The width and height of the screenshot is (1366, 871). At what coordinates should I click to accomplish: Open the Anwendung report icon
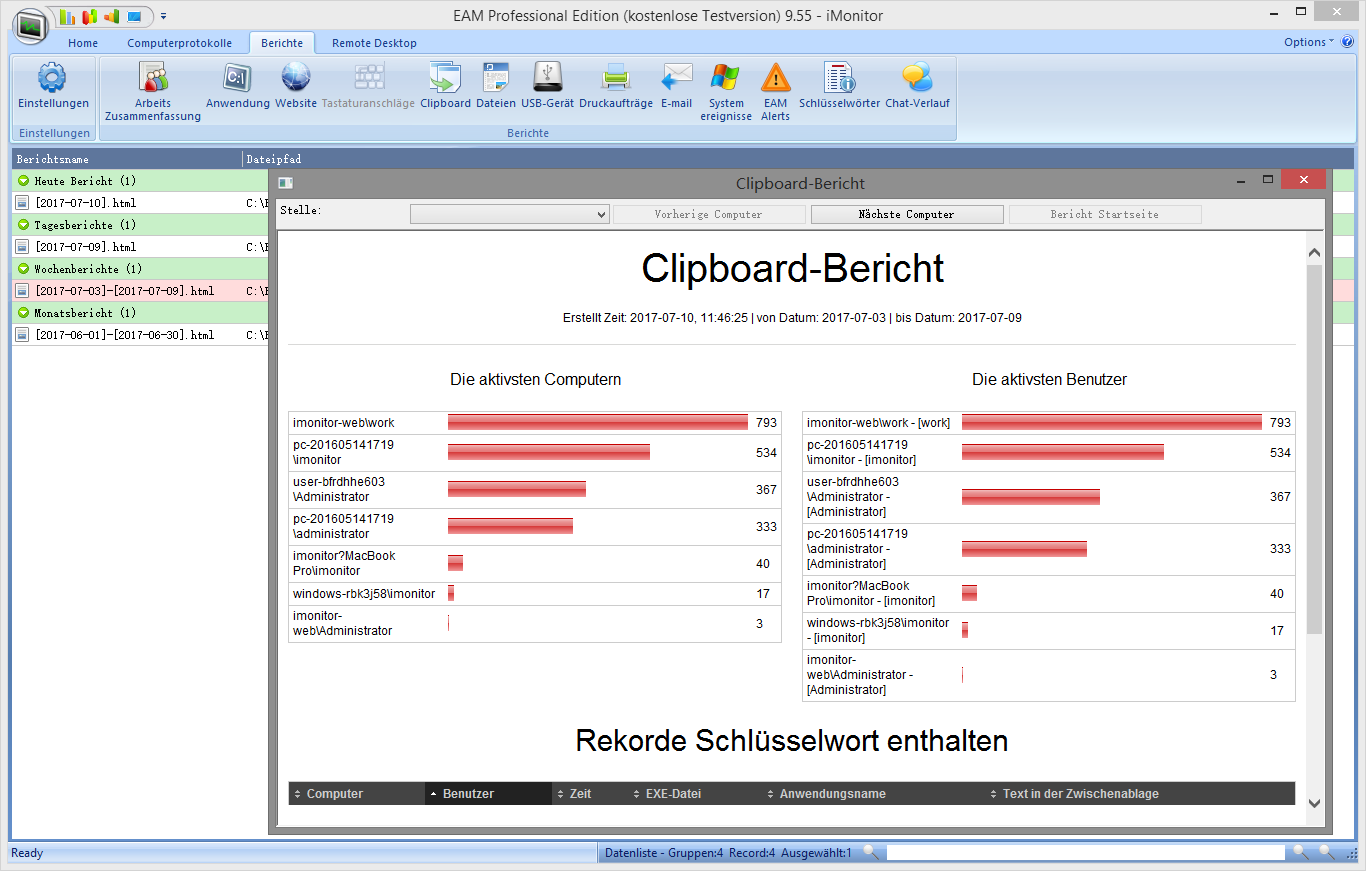(238, 79)
